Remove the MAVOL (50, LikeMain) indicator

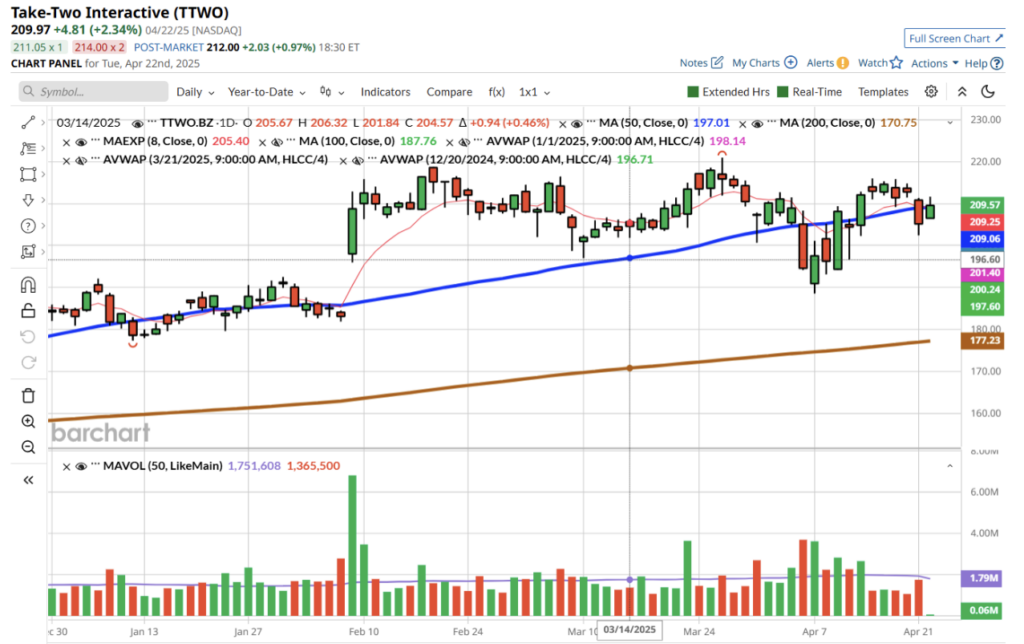point(66,466)
